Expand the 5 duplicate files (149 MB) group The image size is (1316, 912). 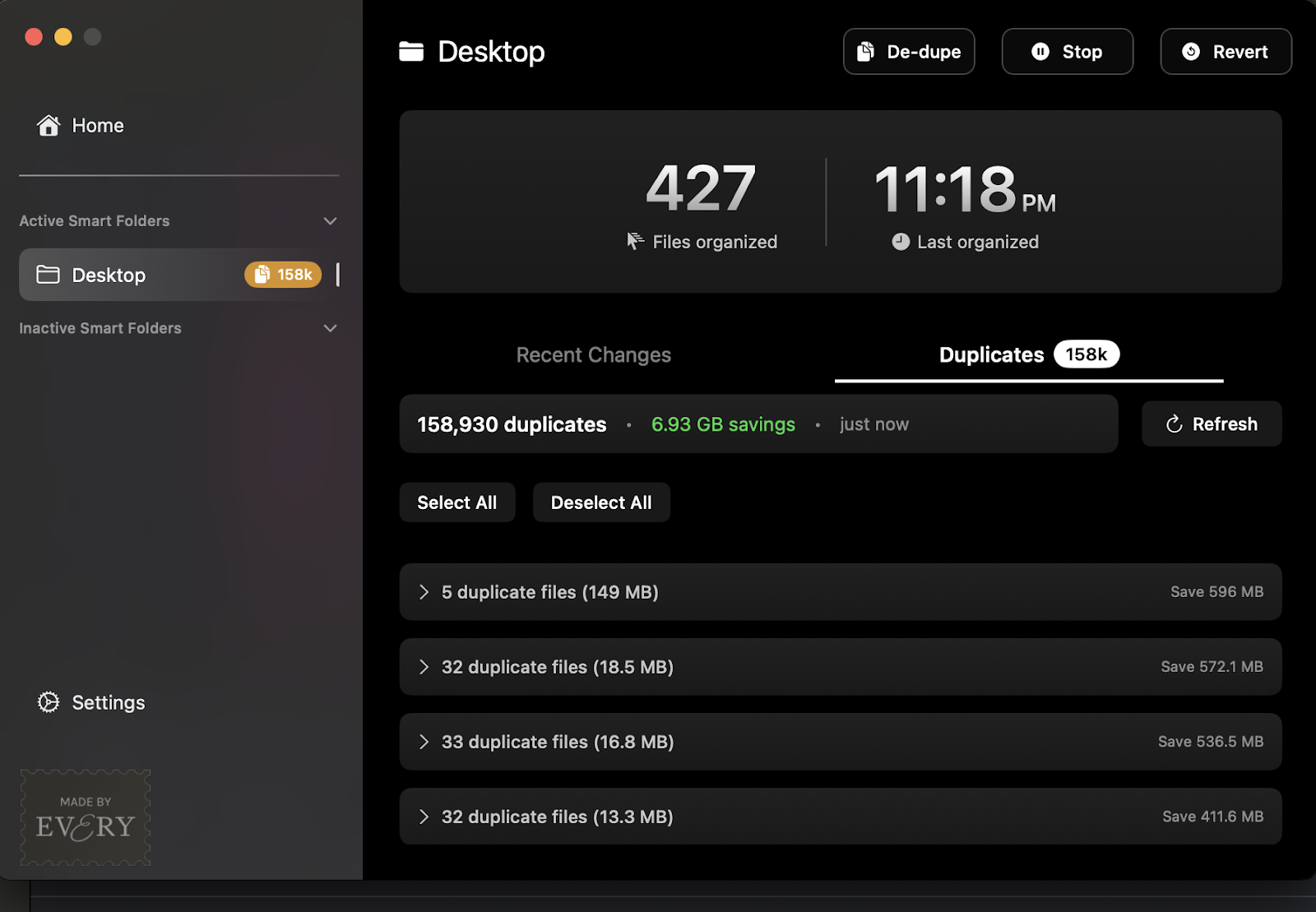click(x=424, y=592)
